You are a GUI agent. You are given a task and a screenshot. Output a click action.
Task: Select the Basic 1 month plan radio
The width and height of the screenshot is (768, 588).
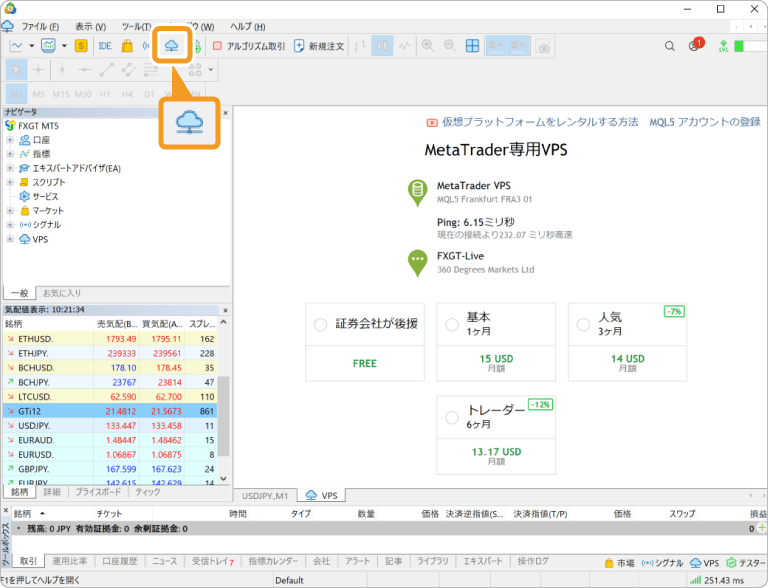pos(452,324)
